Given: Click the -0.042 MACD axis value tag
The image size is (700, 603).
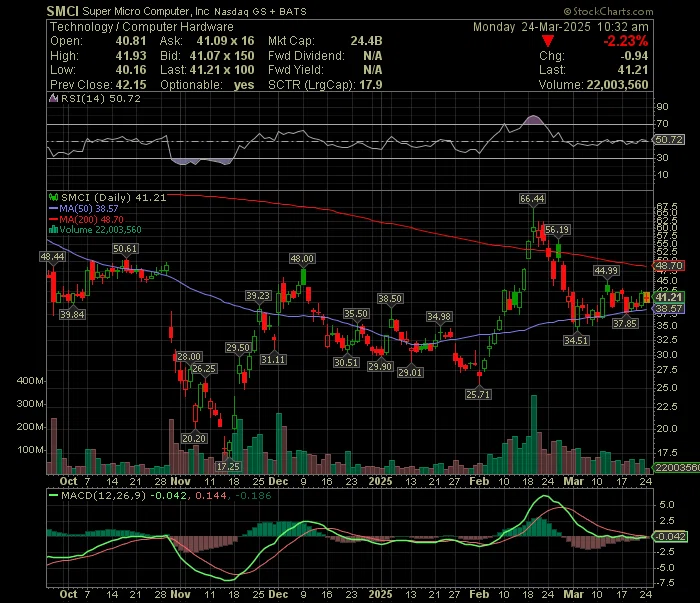Looking at the screenshot, I should pyautogui.click(x=670, y=536).
